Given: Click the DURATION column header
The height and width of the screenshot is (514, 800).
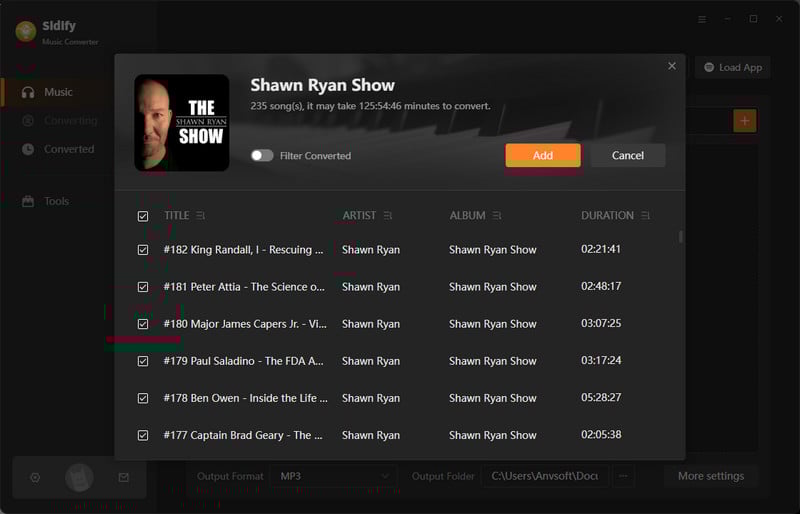Looking at the screenshot, I should (607, 216).
